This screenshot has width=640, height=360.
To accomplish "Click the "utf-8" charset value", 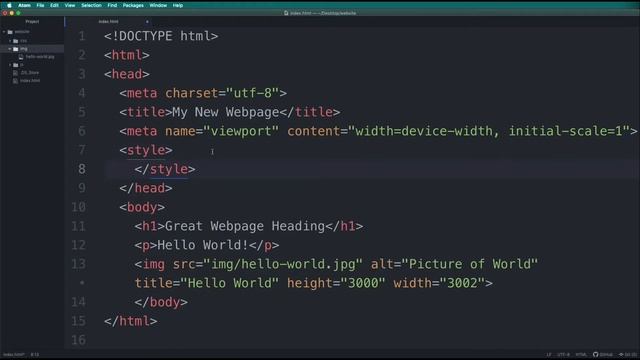I will click(x=253, y=93).
